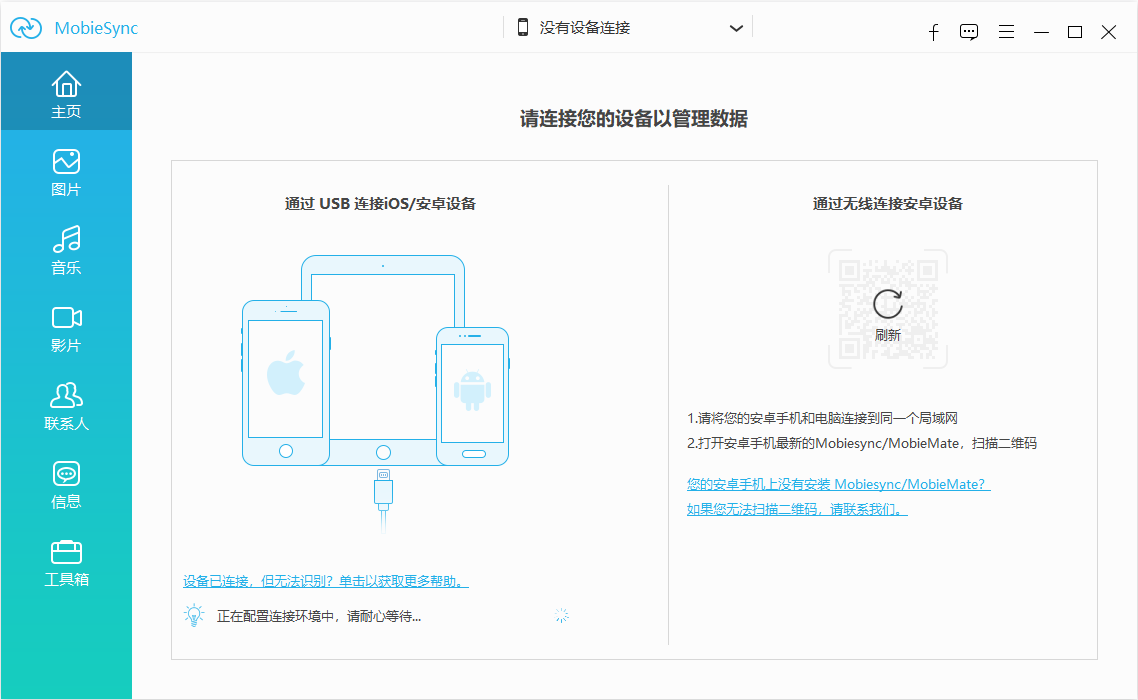
Task: Open the 图片 (Pictures) section
Action: pyautogui.click(x=65, y=170)
